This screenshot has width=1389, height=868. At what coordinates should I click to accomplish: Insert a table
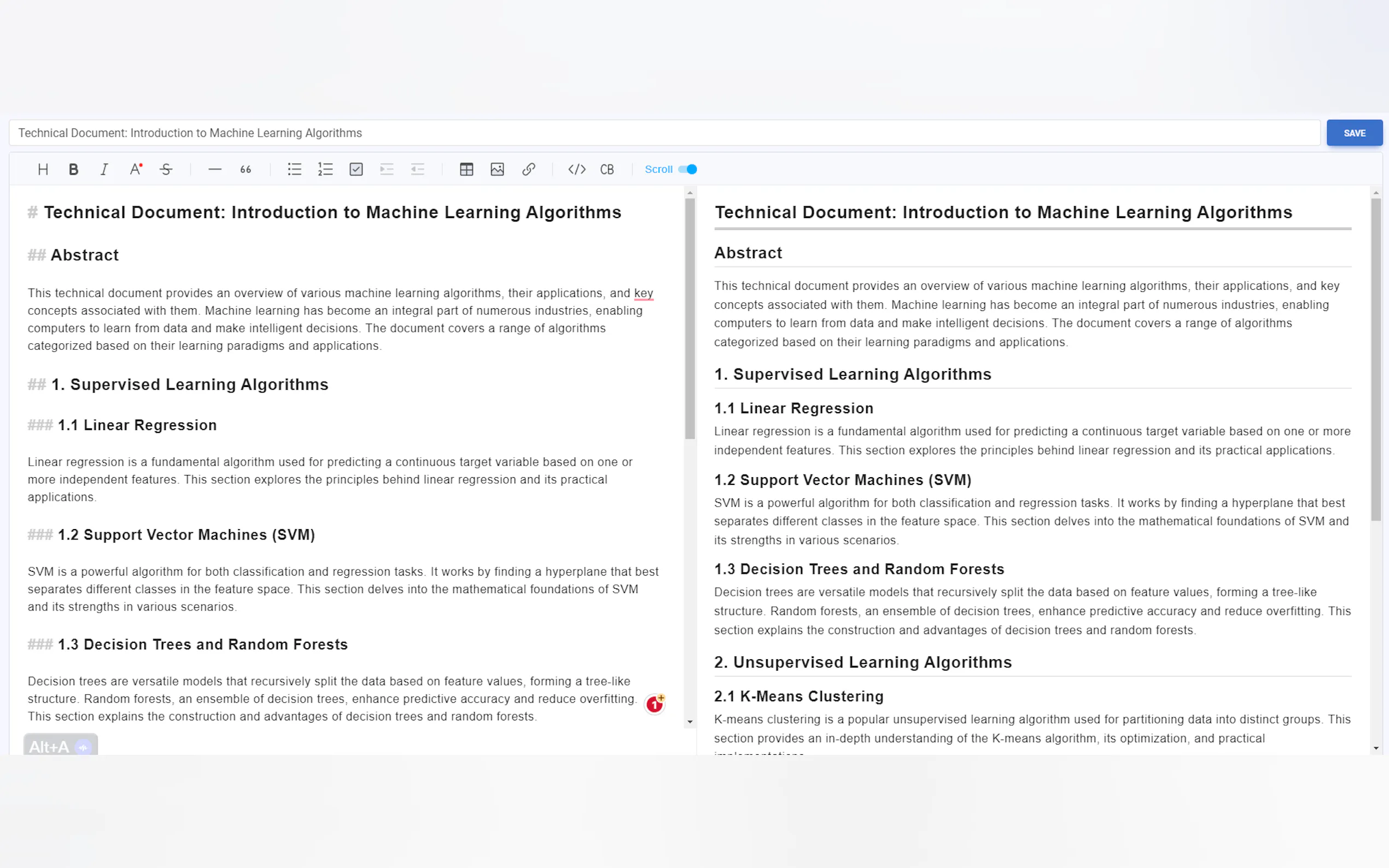click(x=466, y=169)
